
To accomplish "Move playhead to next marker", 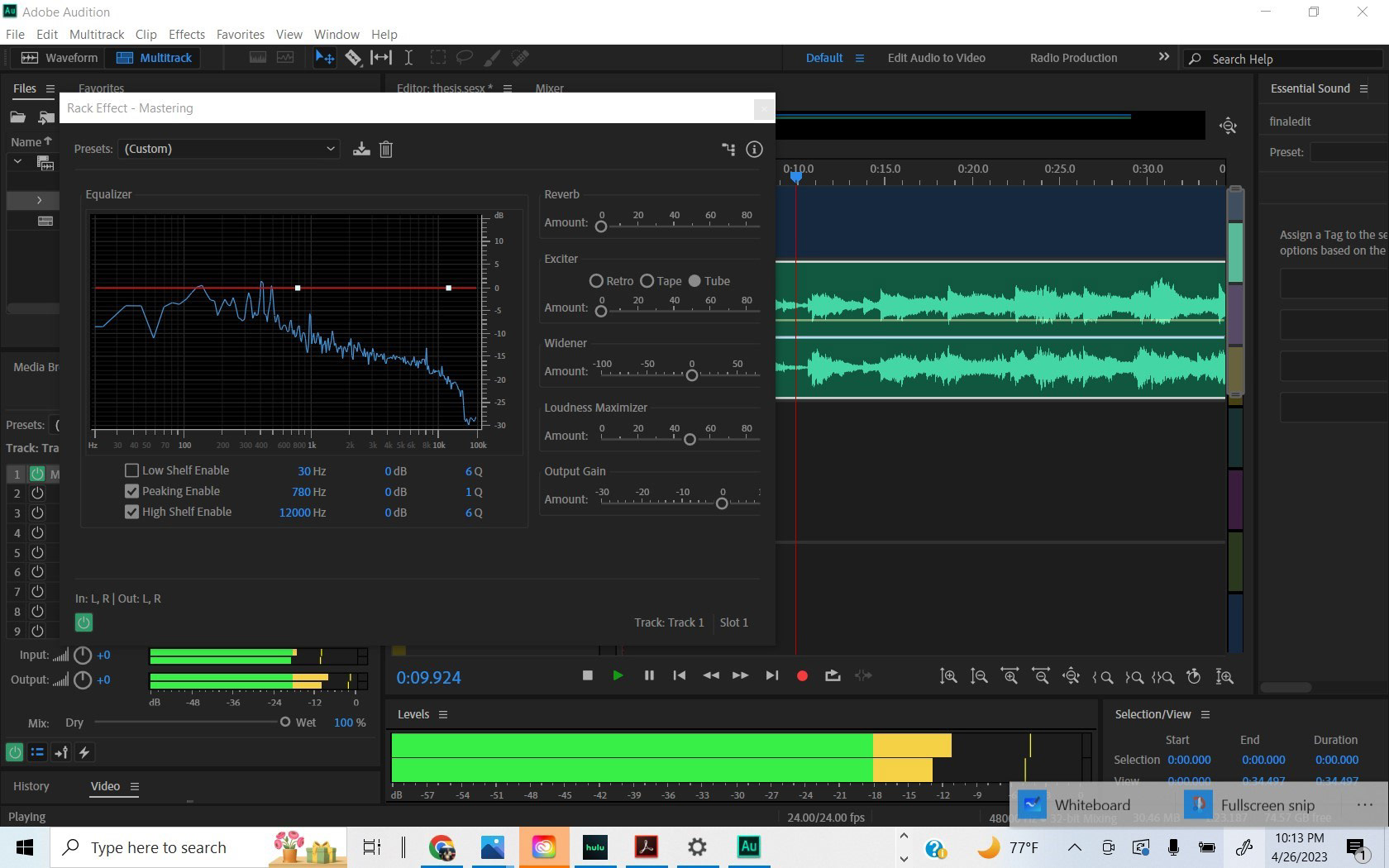I will 772,675.
